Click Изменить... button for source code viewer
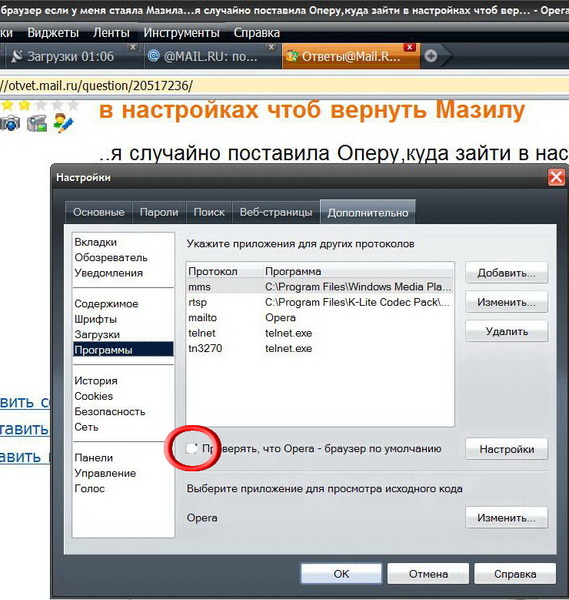Image resolution: width=569 pixels, height=600 pixels. 507,518
